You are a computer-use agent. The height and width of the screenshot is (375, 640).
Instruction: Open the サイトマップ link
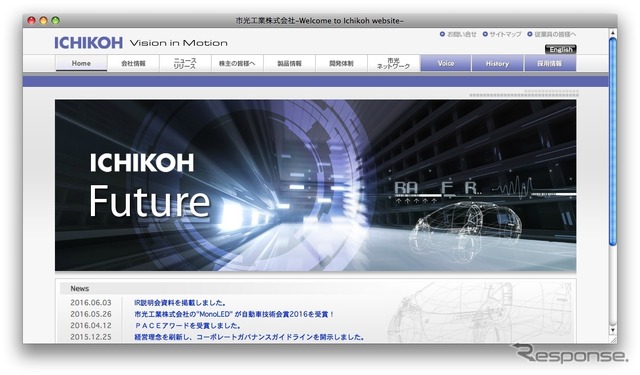(502, 34)
